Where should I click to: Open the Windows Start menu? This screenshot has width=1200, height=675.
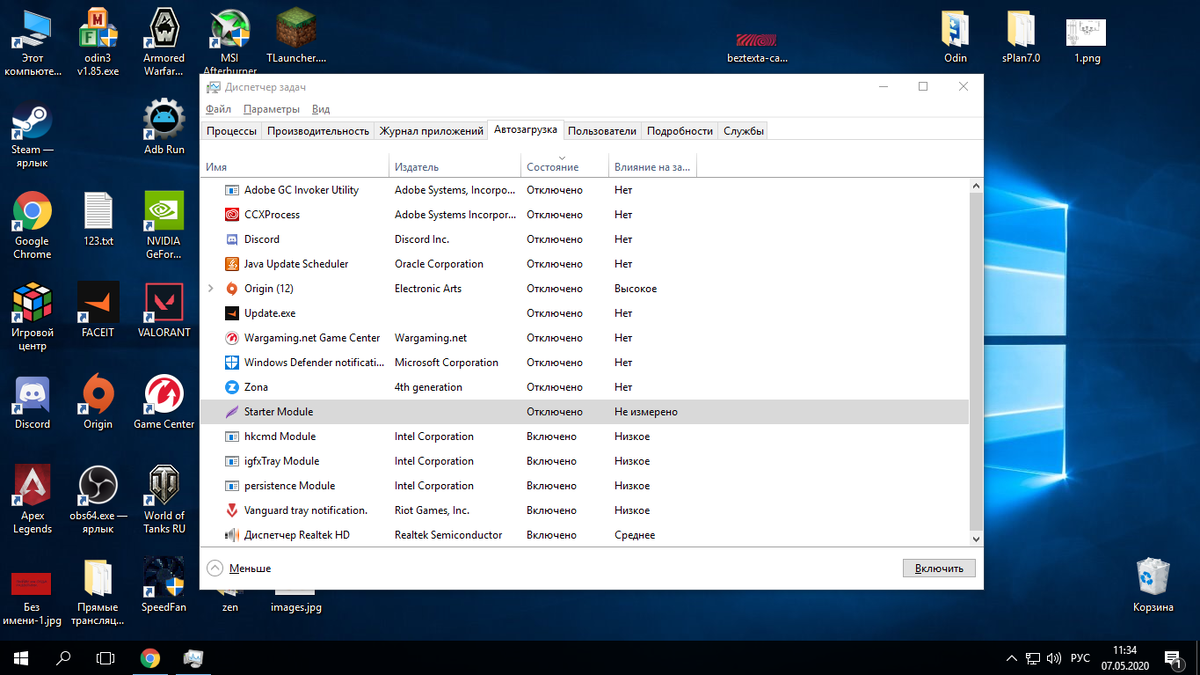click(21, 658)
